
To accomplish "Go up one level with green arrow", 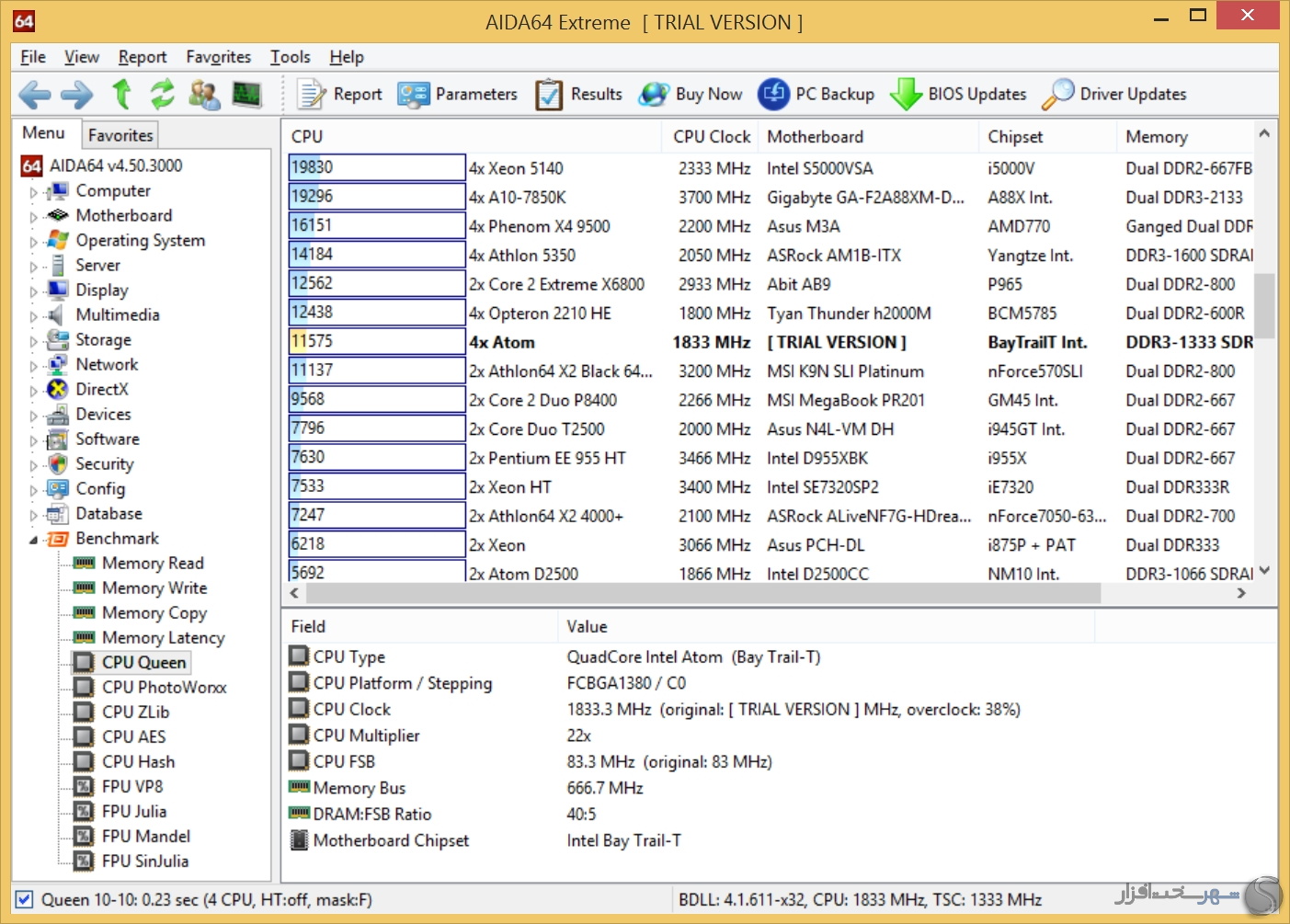I will pos(121,95).
